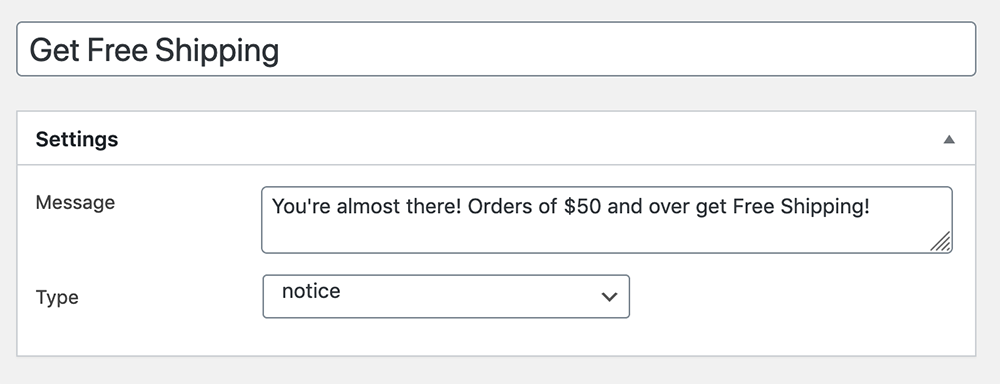The height and width of the screenshot is (384, 1000).
Task: Place cursor on word Shipping in title
Action: 217,50
